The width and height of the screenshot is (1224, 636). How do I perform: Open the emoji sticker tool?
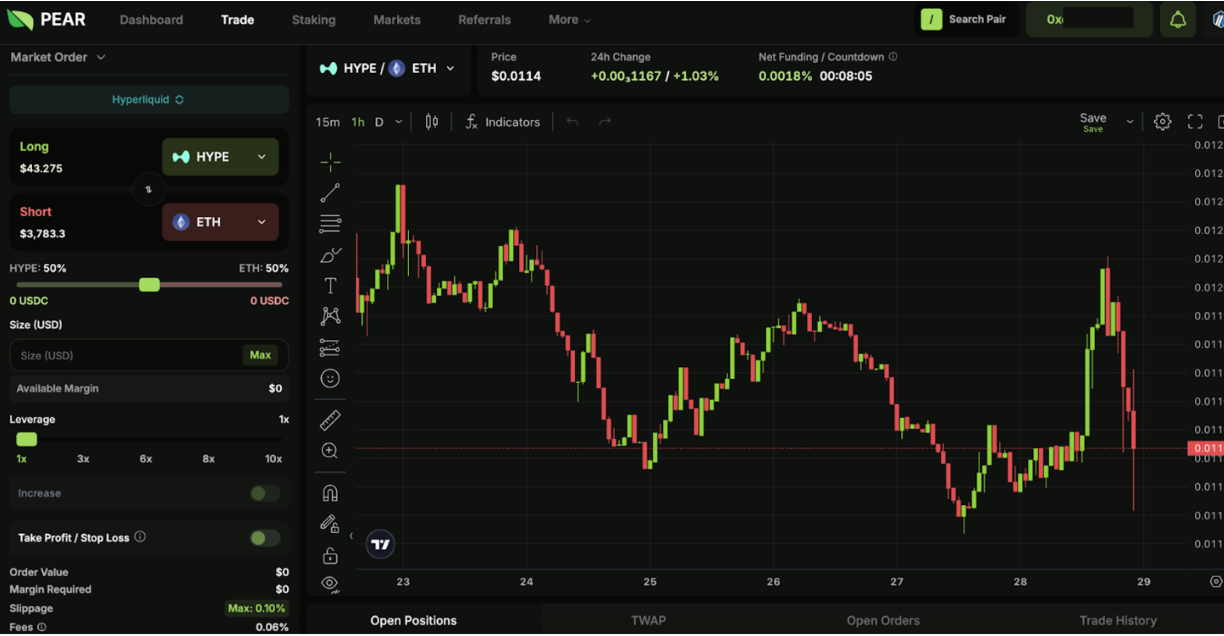[x=330, y=379]
